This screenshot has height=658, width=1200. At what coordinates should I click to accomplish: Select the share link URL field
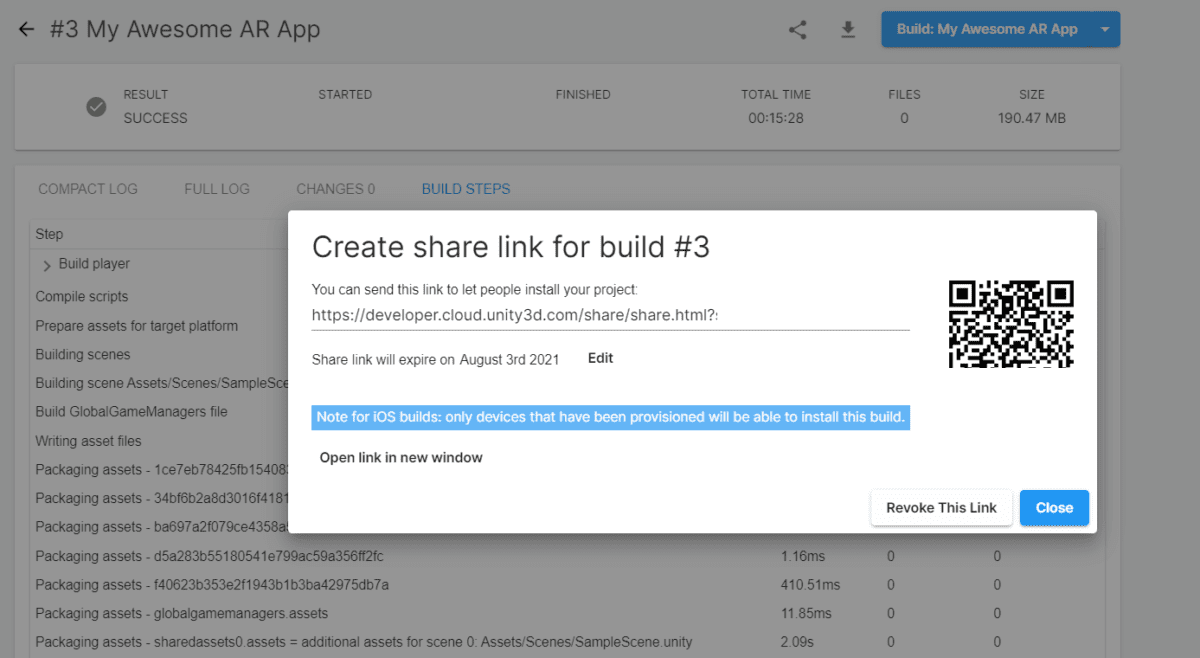pos(610,315)
